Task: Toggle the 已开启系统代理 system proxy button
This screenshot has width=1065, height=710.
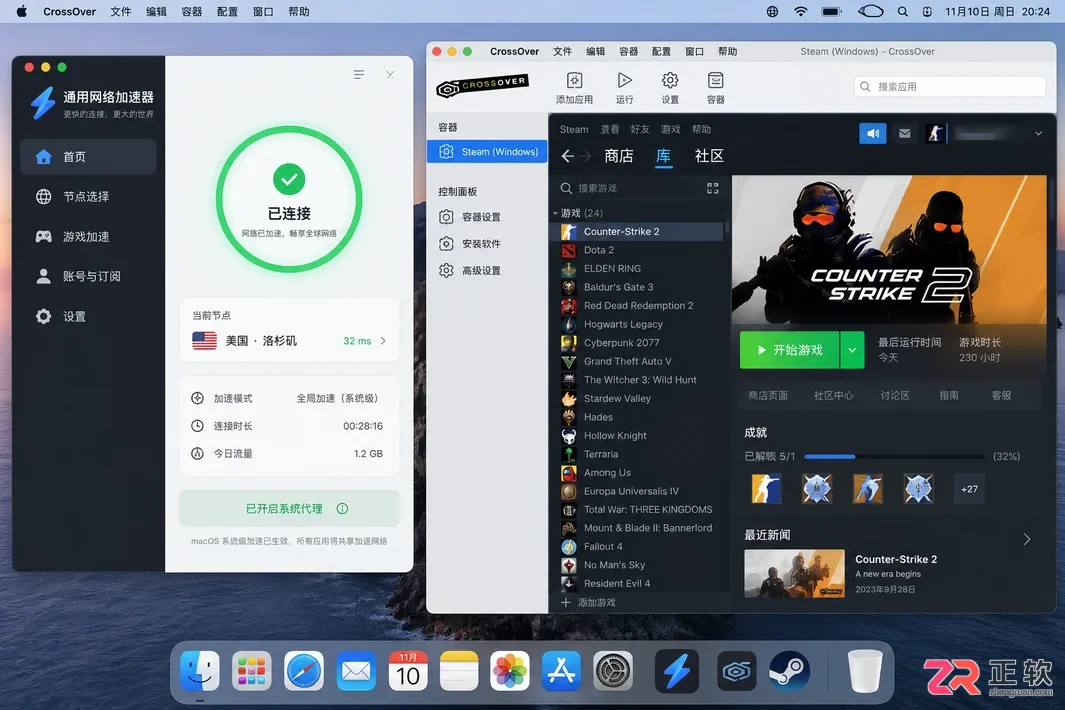Action: (289, 508)
